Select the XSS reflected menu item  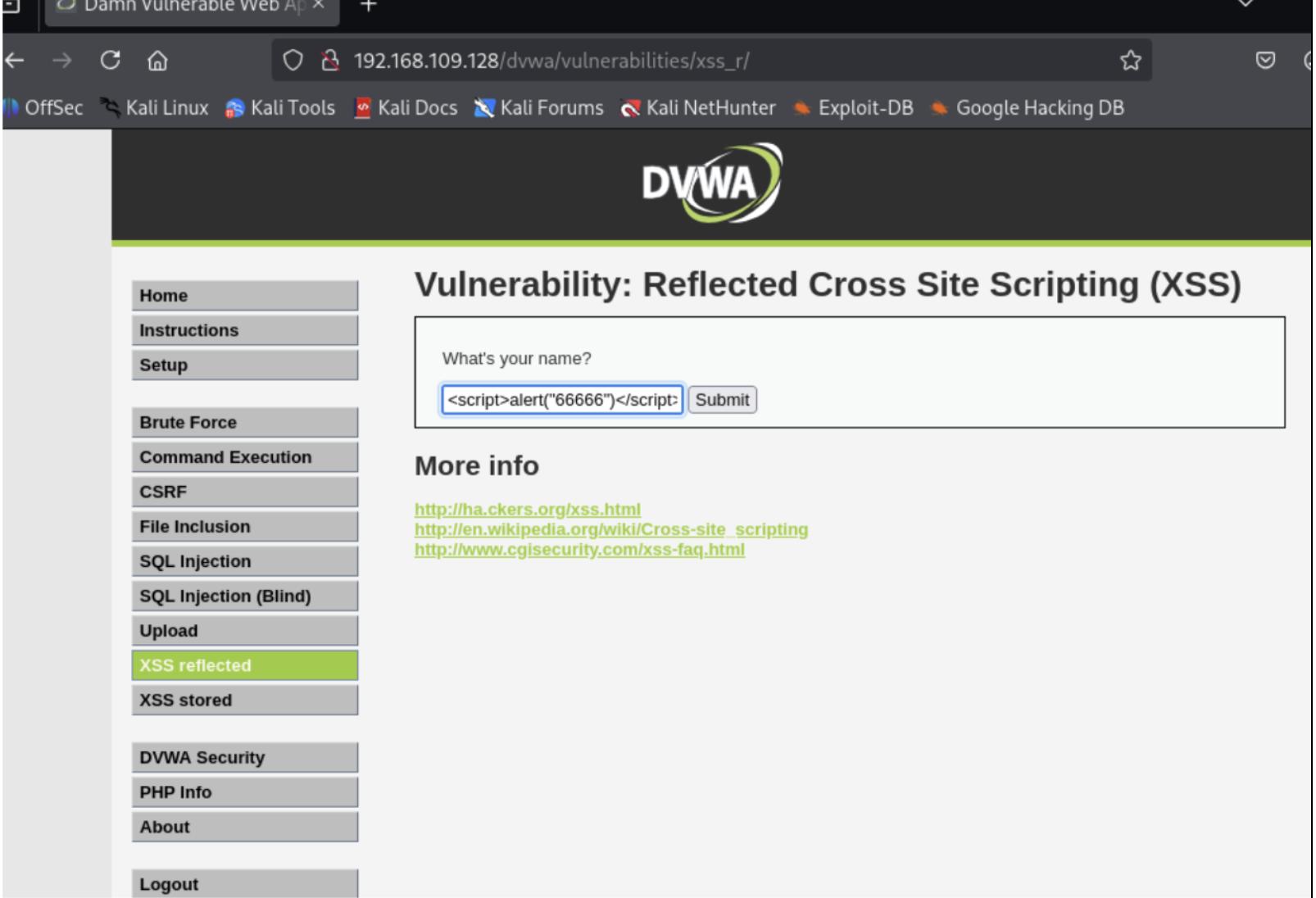[245, 665]
